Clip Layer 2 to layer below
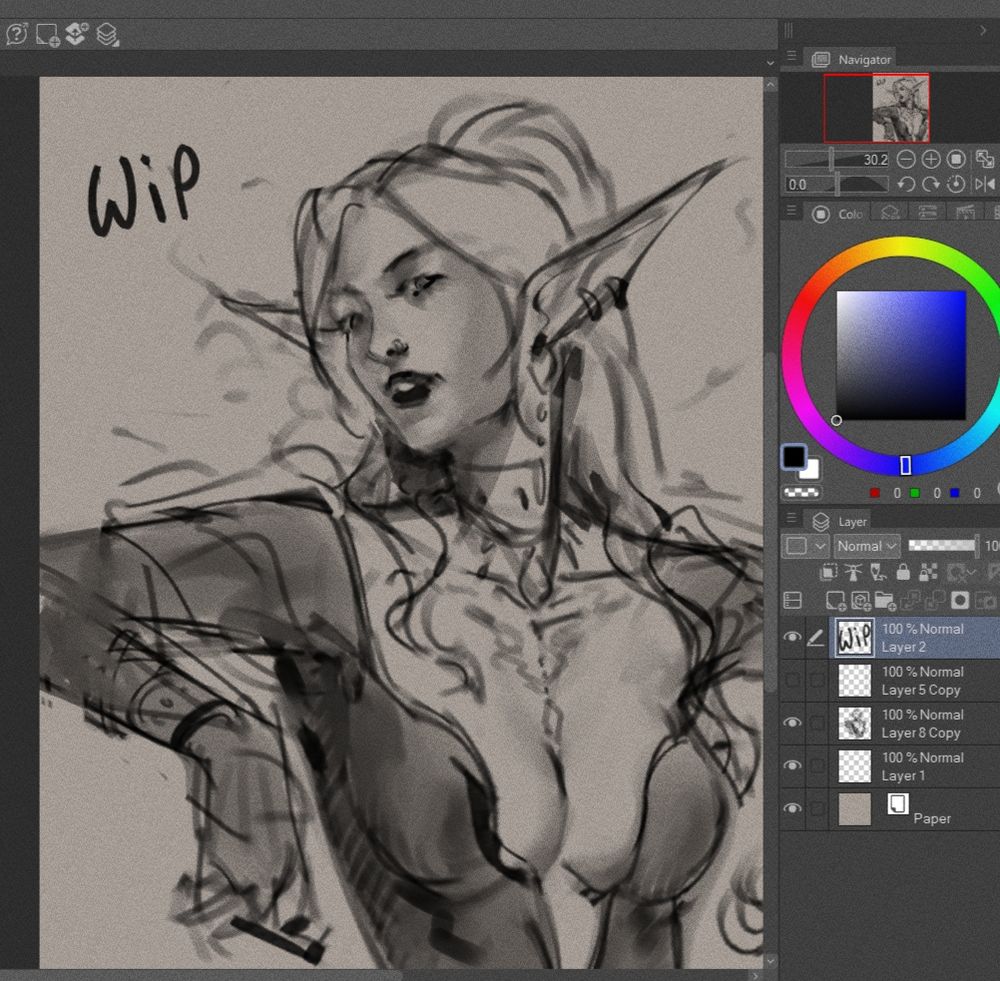This screenshot has width=1000, height=981. [x=828, y=572]
